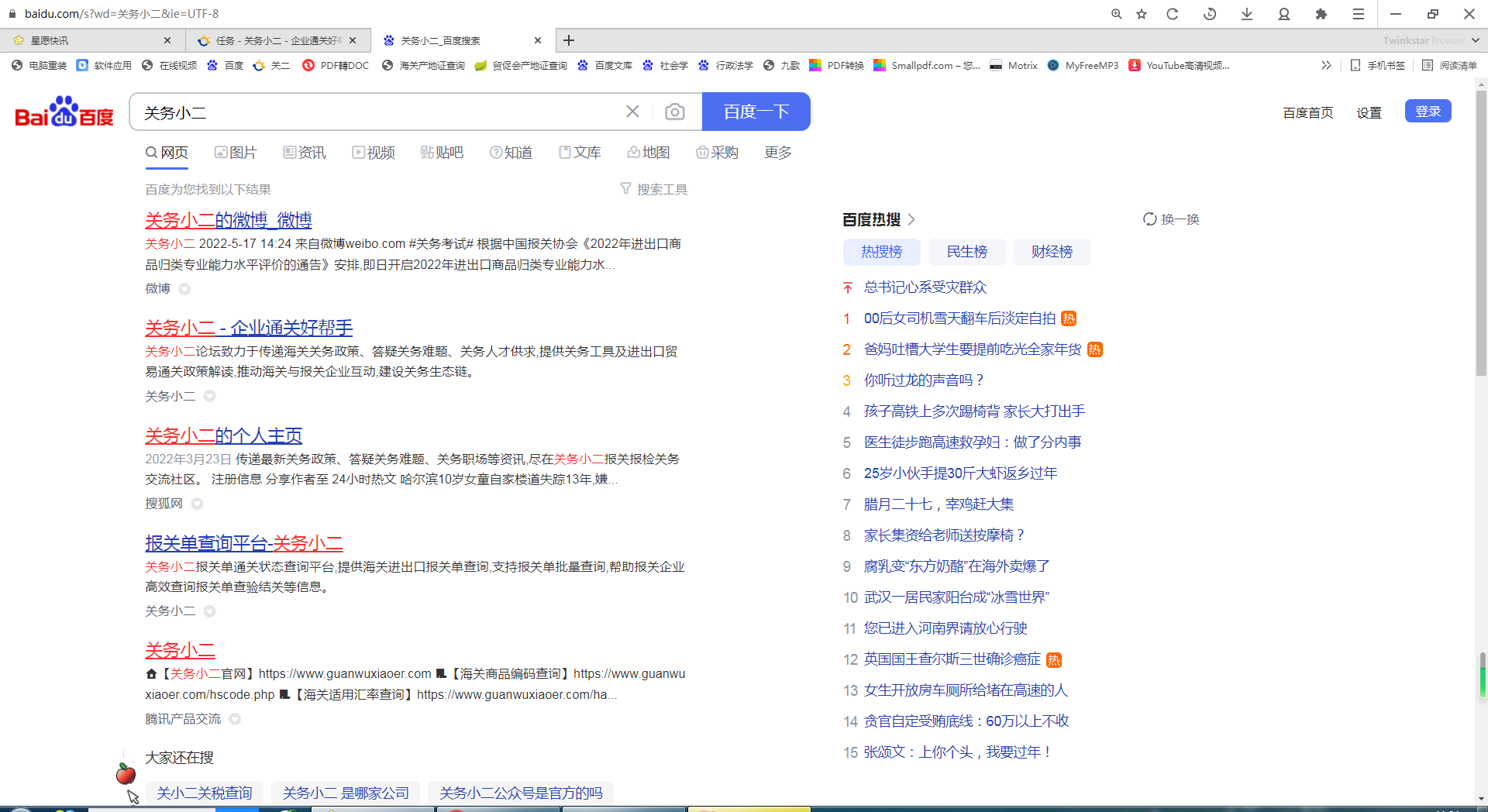Select 图片 search category
Image resolution: width=1488 pixels, height=812 pixels.
pyautogui.click(x=236, y=153)
